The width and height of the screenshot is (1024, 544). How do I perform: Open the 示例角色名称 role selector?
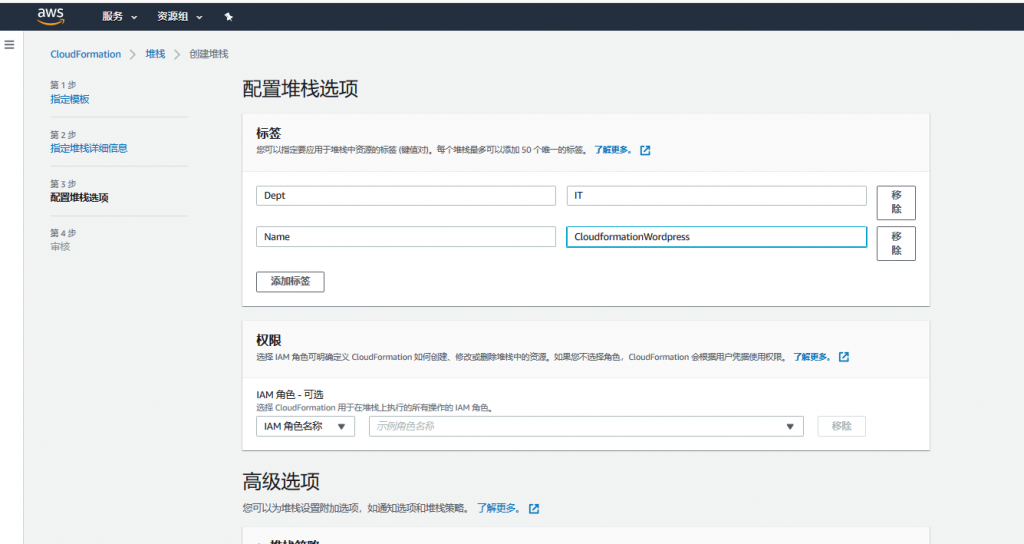point(586,426)
